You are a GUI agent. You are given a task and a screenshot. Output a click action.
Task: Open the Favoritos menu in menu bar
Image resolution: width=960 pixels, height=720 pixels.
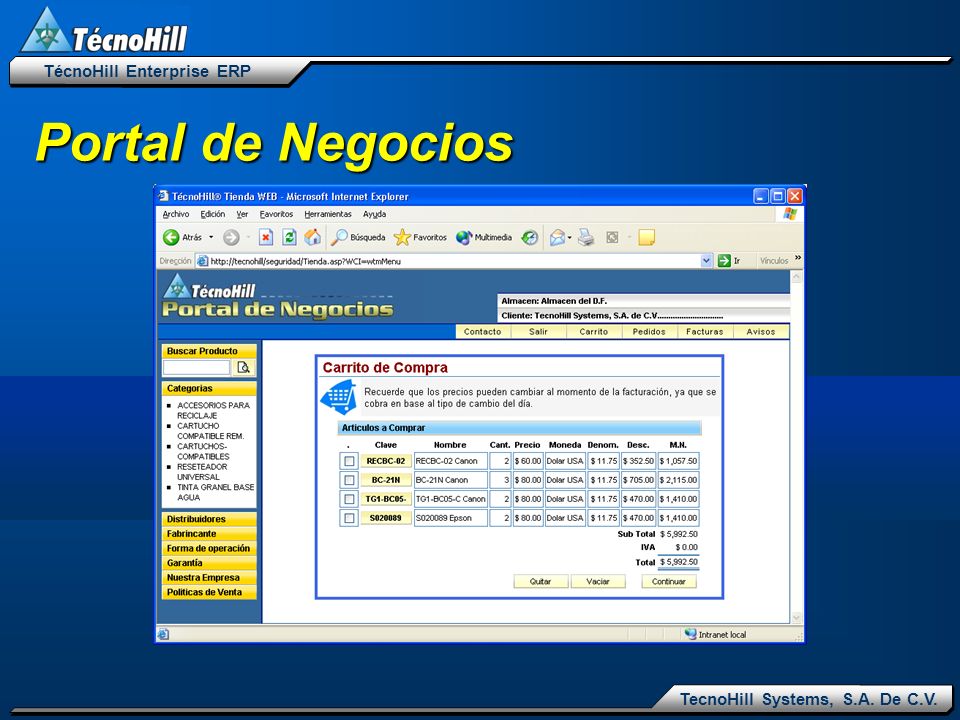(x=276, y=214)
